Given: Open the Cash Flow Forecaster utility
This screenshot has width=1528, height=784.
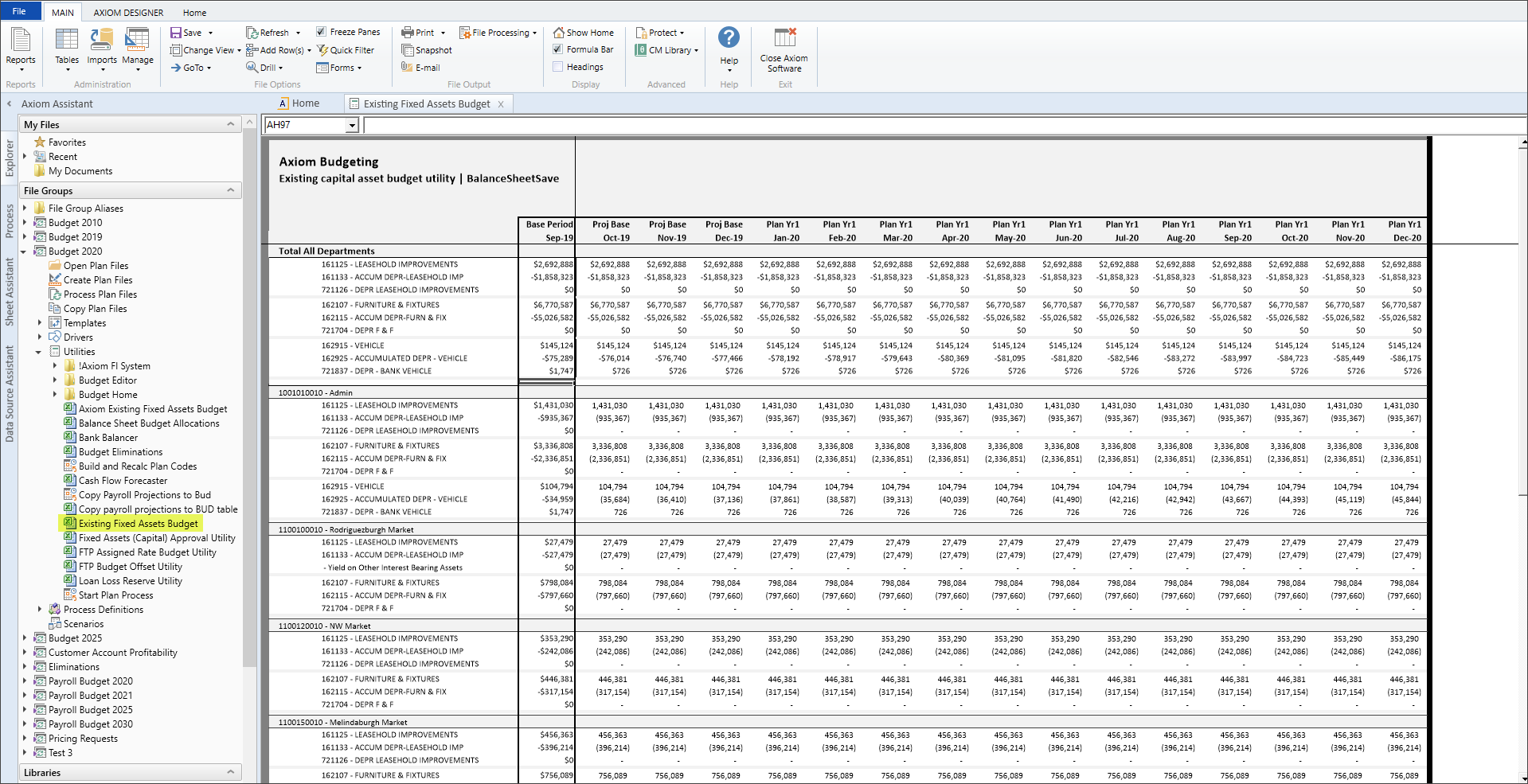Looking at the screenshot, I should [x=115, y=481].
